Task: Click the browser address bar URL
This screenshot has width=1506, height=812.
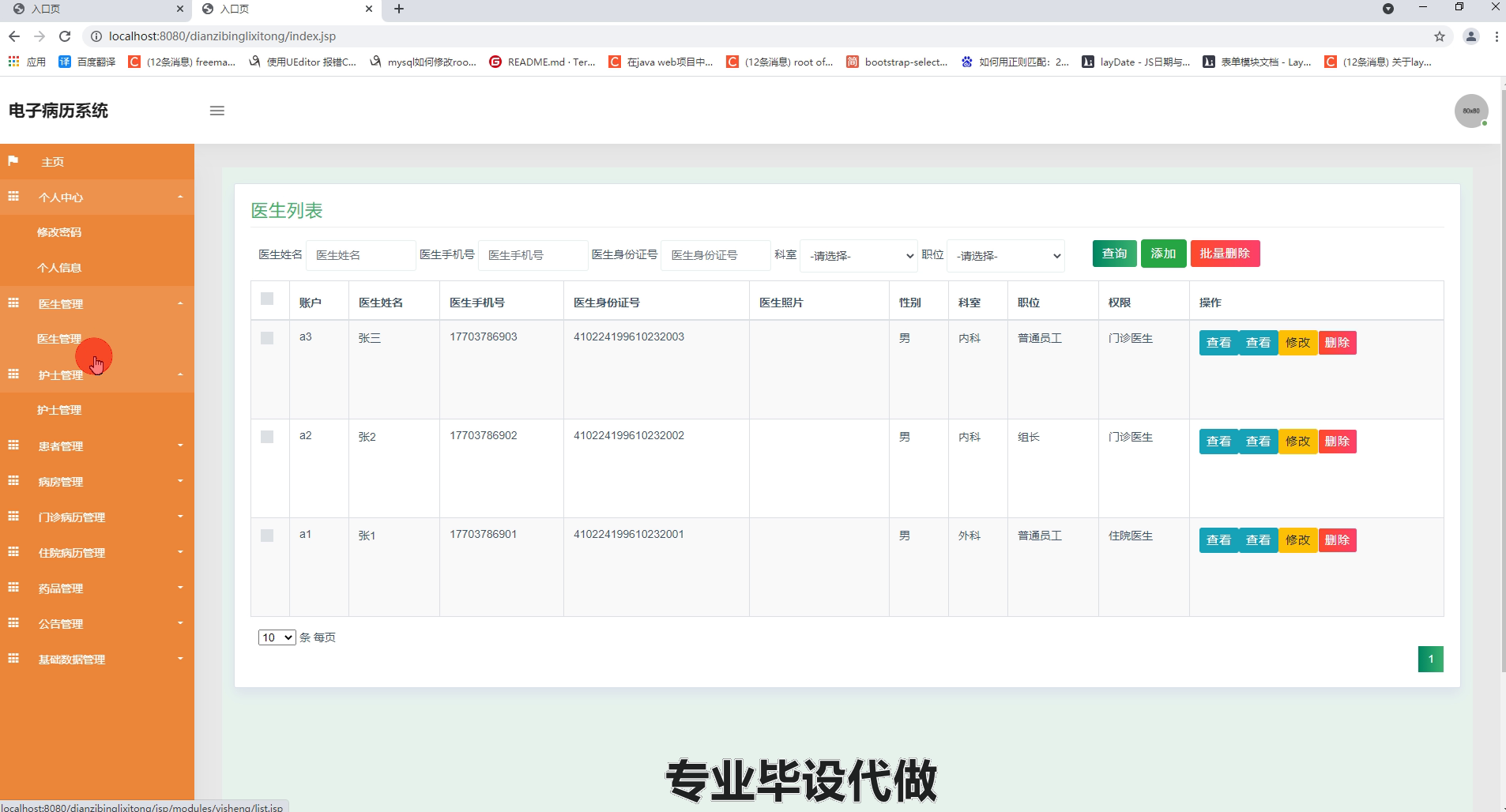Action: (x=222, y=36)
